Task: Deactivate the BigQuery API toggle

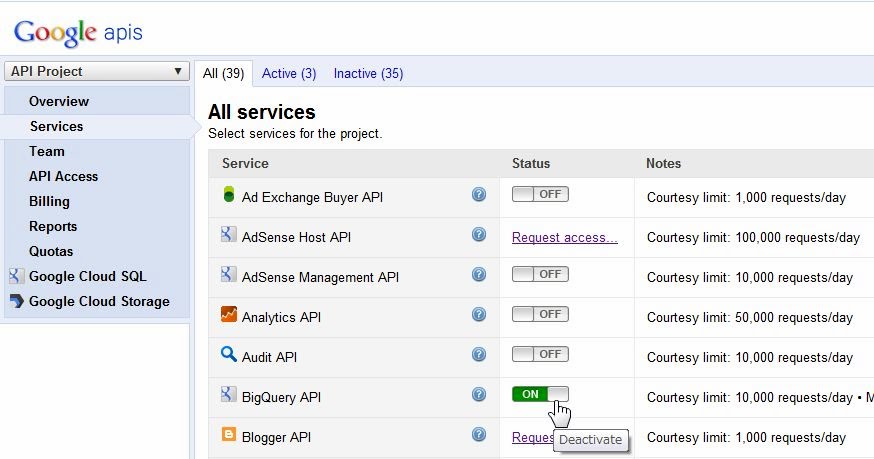Action: pyautogui.click(x=540, y=394)
